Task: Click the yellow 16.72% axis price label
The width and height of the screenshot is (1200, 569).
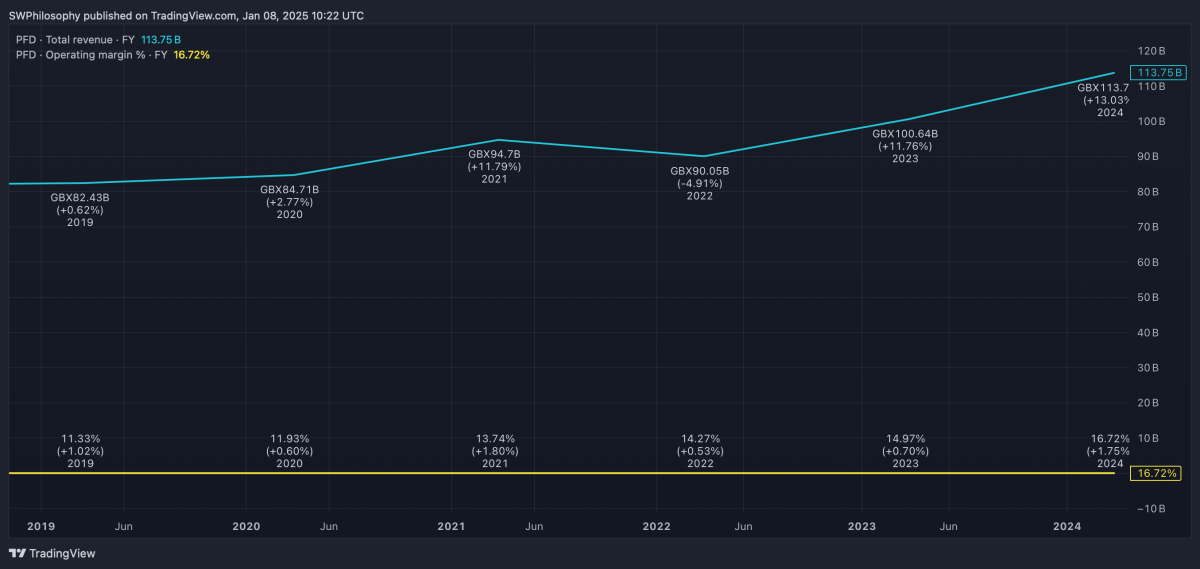Action: [x=1157, y=472]
